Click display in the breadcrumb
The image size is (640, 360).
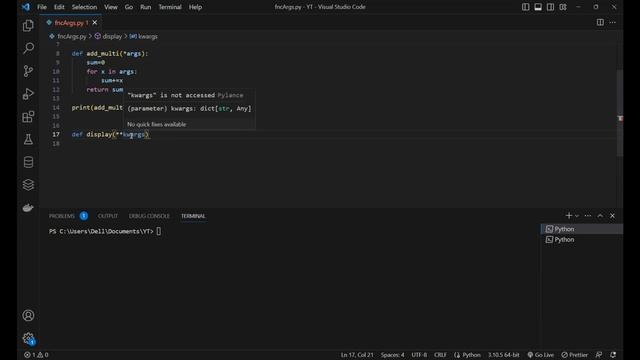(x=112, y=36)
